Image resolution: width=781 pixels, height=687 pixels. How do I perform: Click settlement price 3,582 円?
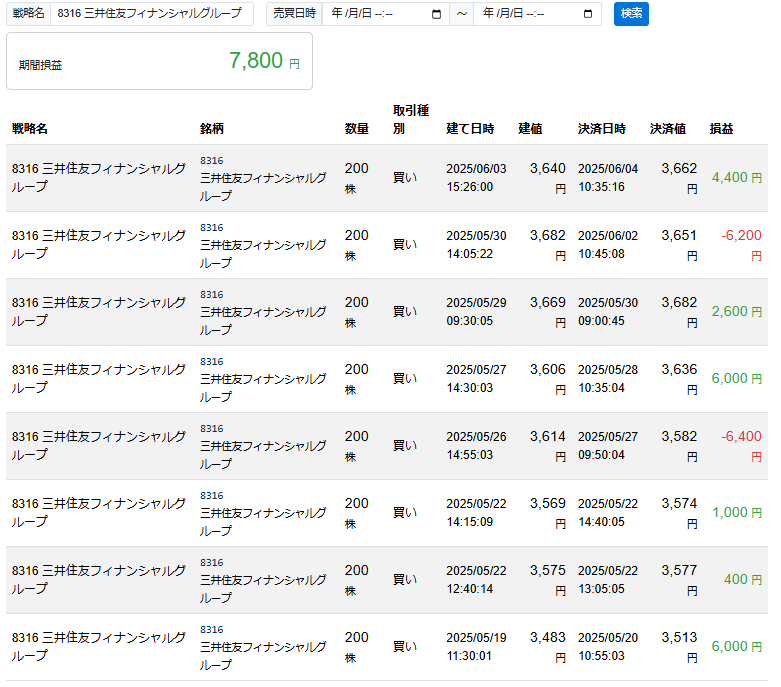tap(679, 446)
